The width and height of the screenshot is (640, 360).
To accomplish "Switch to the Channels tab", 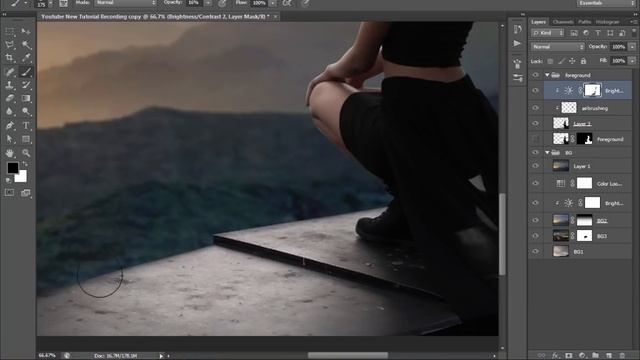I will click(563, 22).
